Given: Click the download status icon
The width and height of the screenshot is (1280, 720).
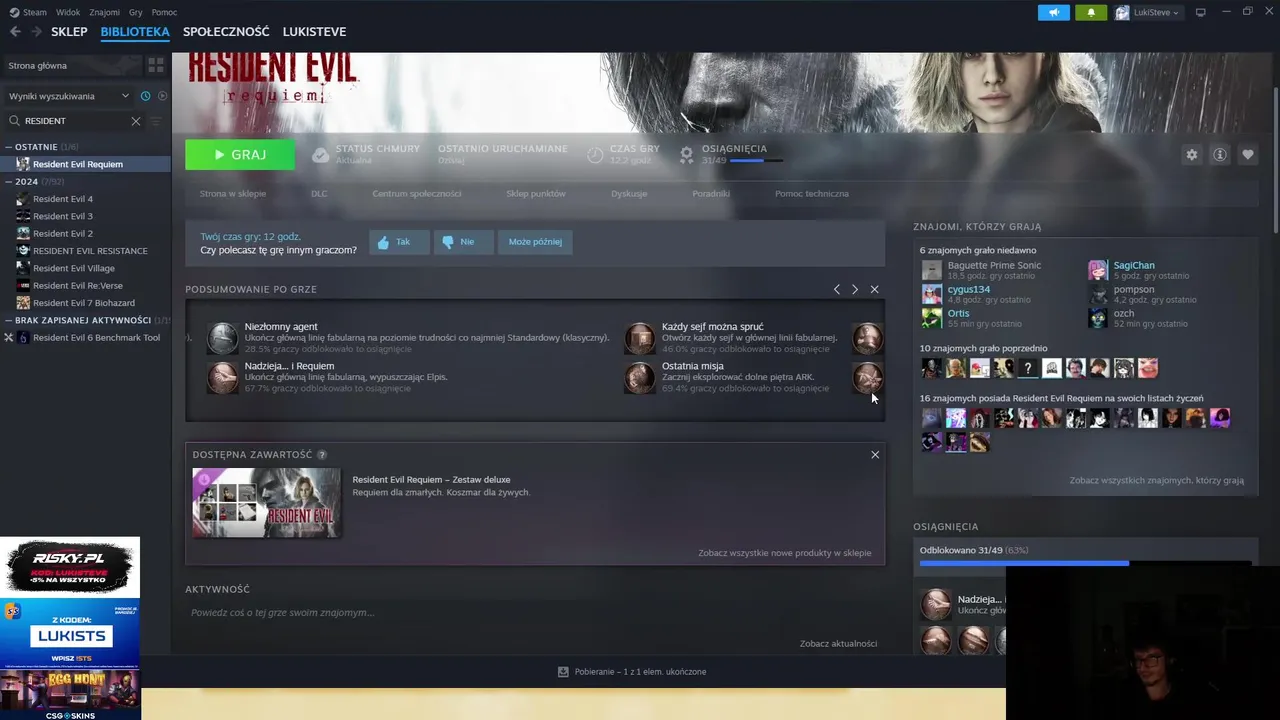Looking at the screenshot, I should coord(563,672).
